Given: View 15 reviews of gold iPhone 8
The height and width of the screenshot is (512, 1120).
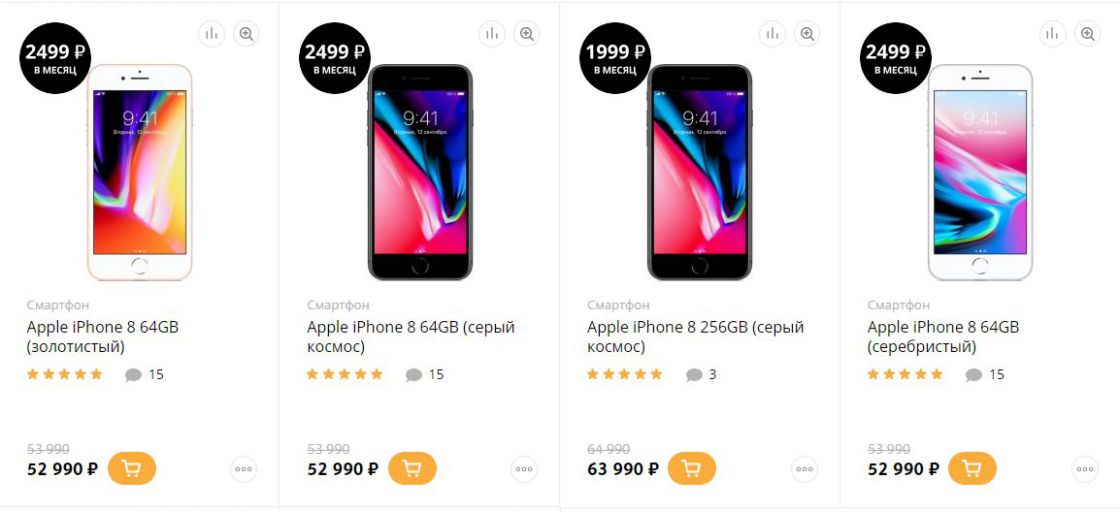Looking at the screenshot, I should (x=145, y=374).
